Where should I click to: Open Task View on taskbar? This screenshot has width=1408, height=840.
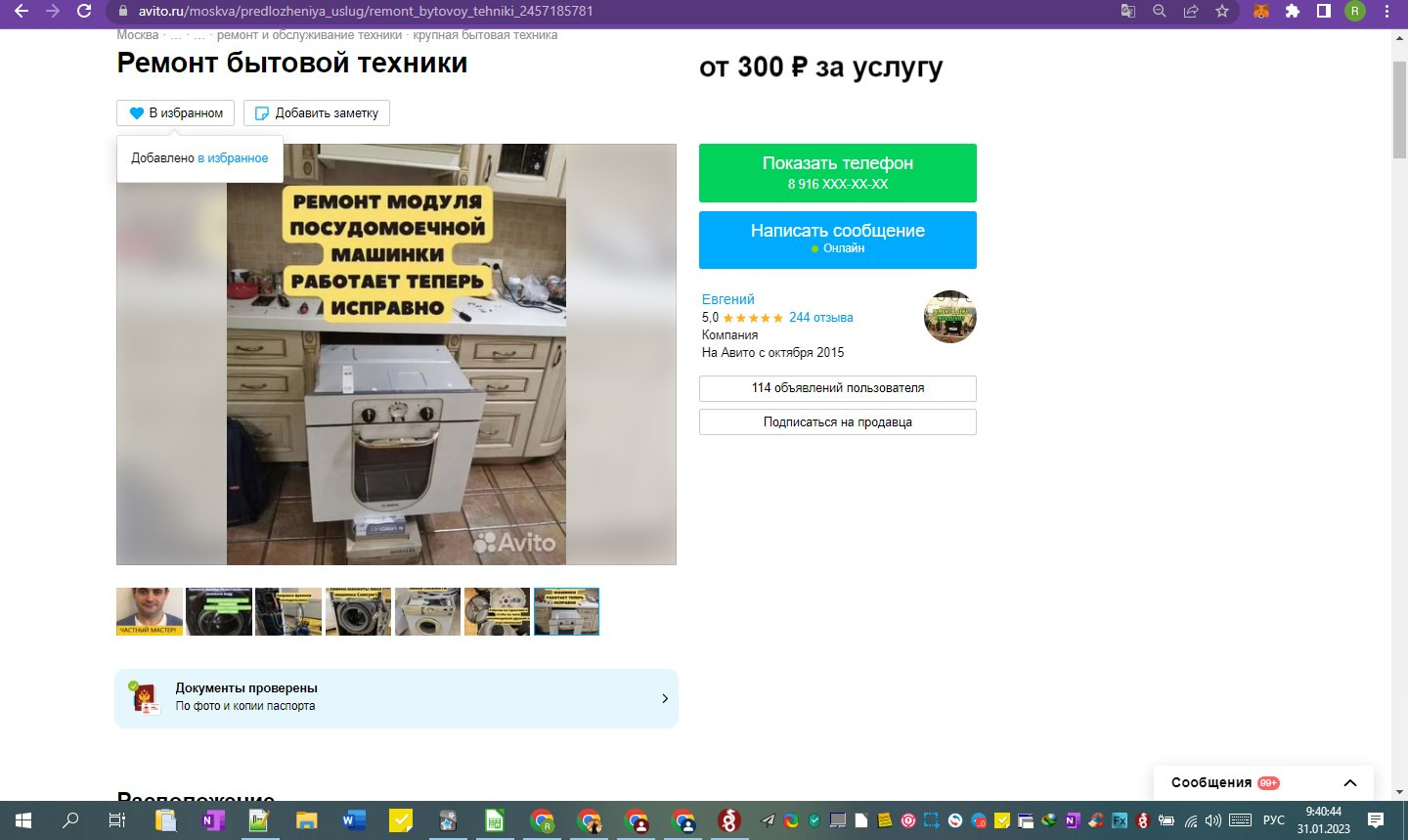117,820
